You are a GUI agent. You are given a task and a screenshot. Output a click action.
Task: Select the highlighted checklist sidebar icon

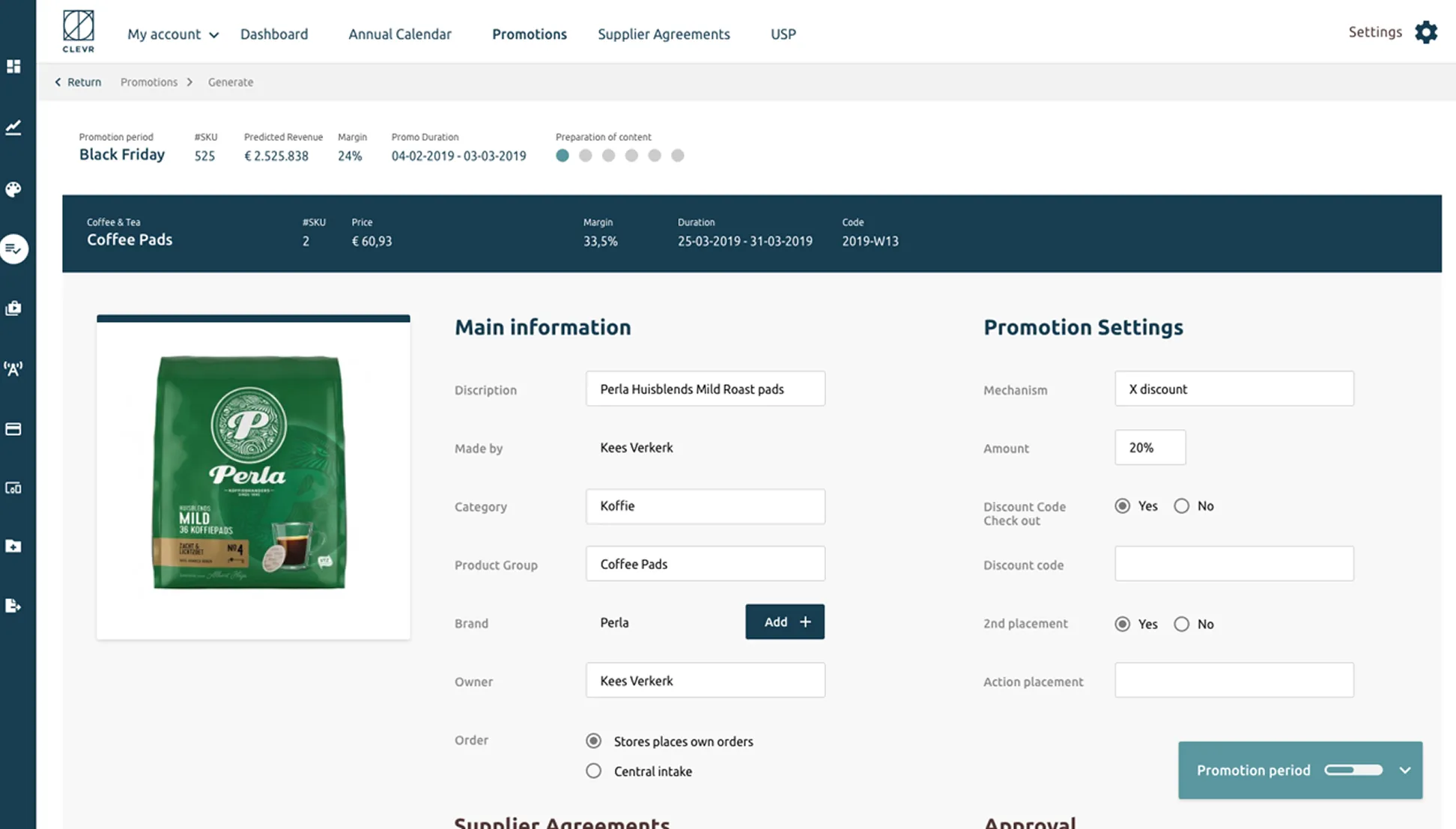click(x=13, y=249)
